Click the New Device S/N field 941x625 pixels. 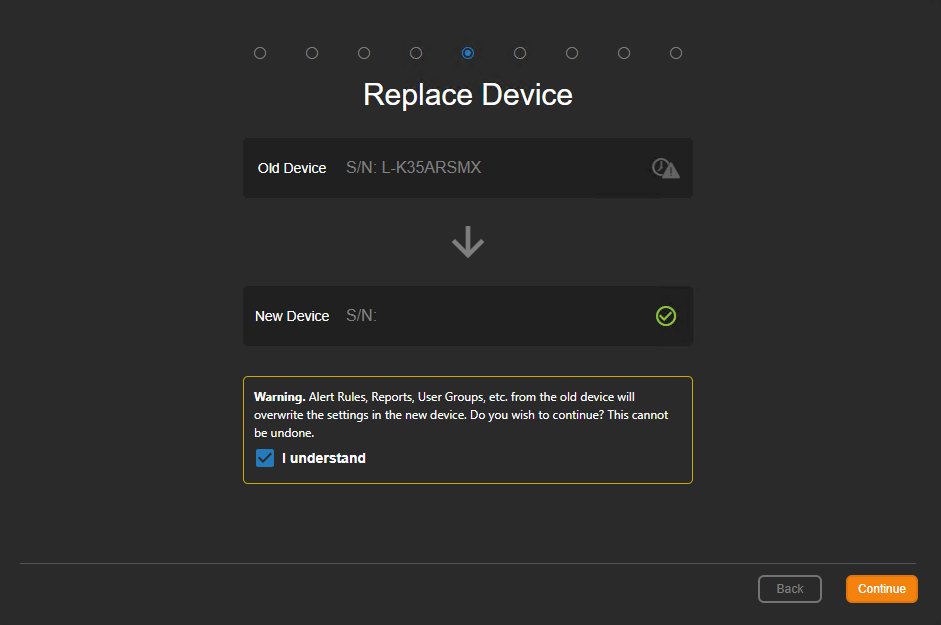click(467, 316)
